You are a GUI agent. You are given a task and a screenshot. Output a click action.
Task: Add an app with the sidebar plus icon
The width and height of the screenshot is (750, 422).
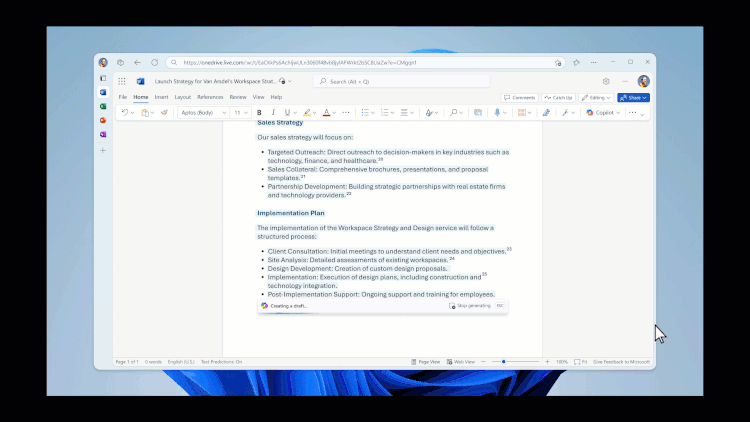click(103, 150)
